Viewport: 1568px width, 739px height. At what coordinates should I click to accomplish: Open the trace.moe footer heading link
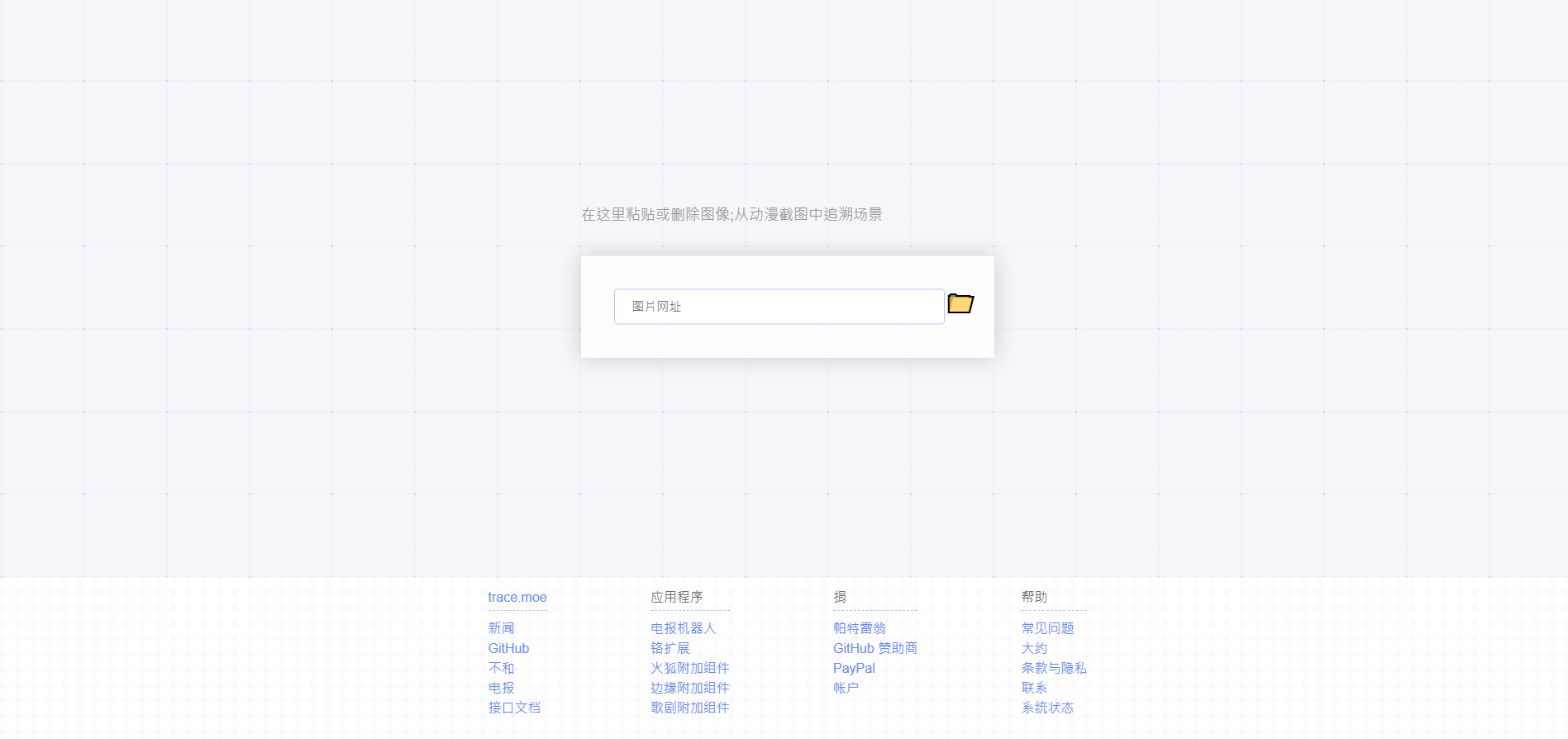pos(517,597)
